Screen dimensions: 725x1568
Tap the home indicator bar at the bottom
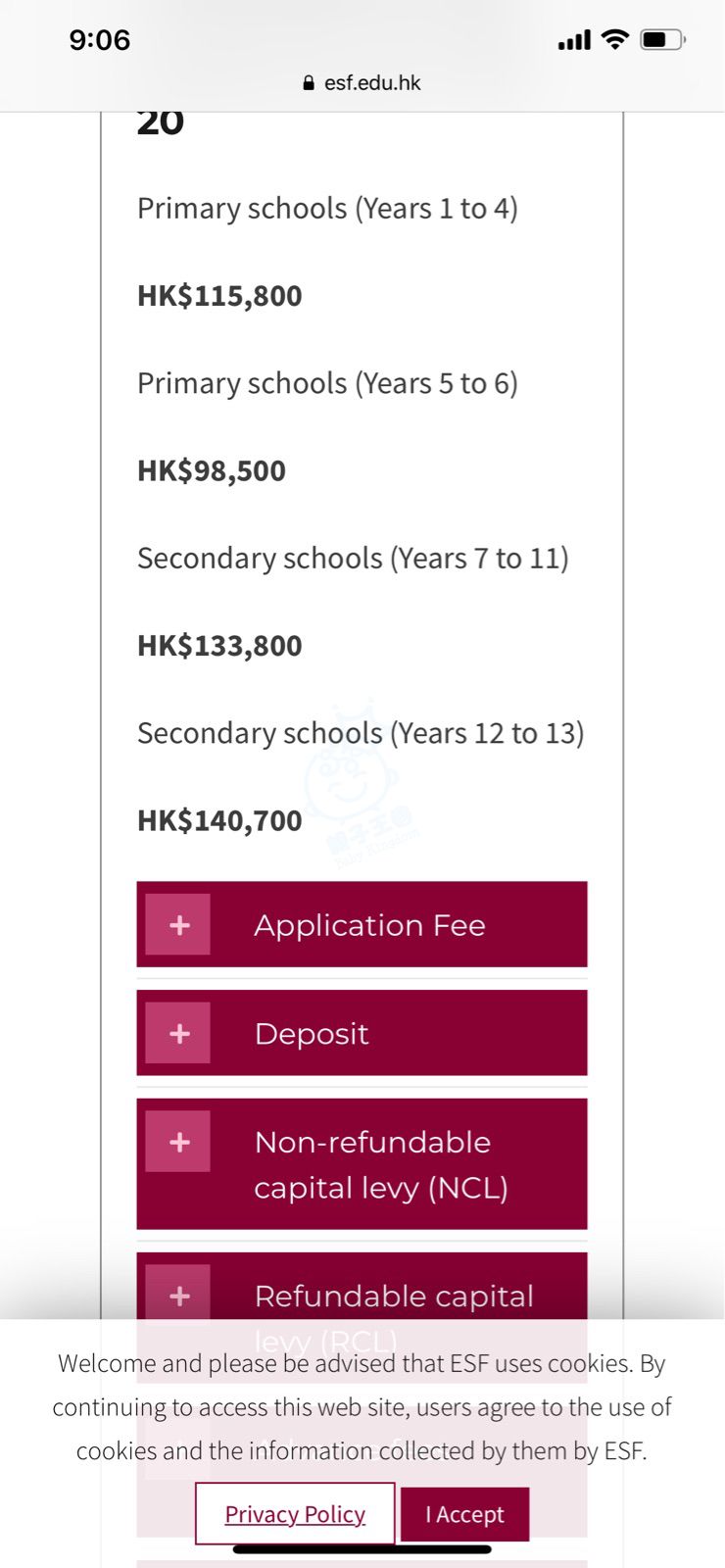click(362, 1549)
